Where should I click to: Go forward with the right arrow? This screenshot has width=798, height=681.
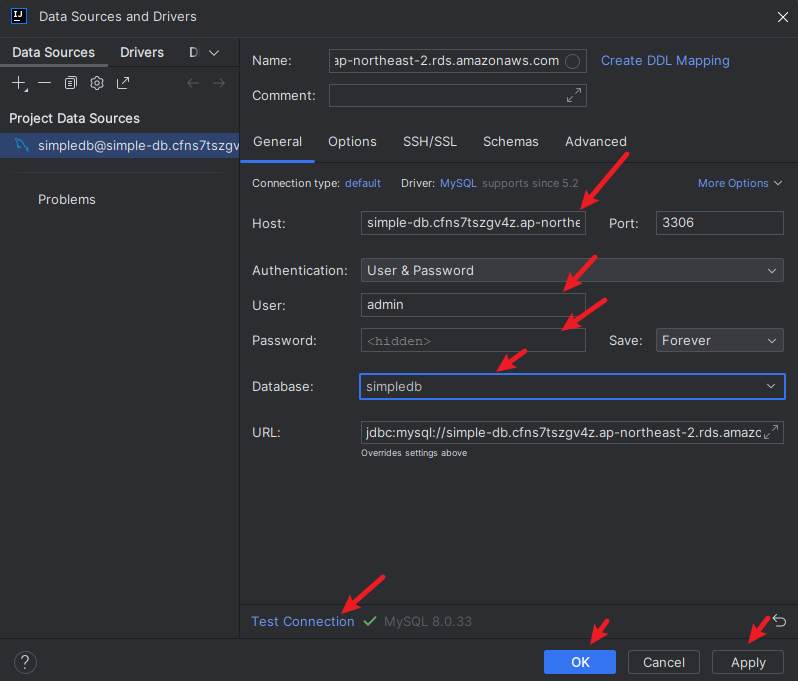point(219,83)
